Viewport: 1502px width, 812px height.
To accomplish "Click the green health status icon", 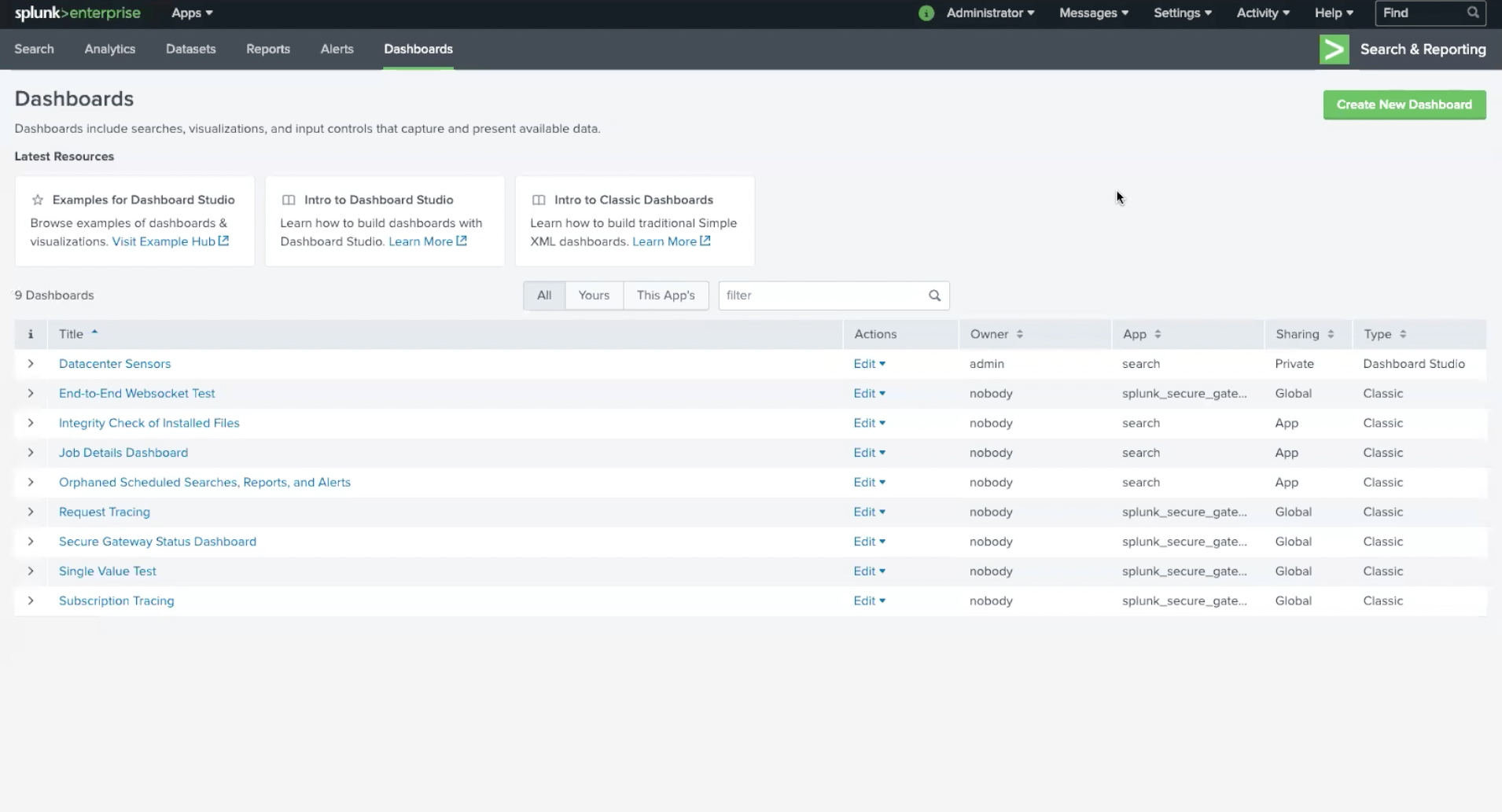I will point(926,13).
